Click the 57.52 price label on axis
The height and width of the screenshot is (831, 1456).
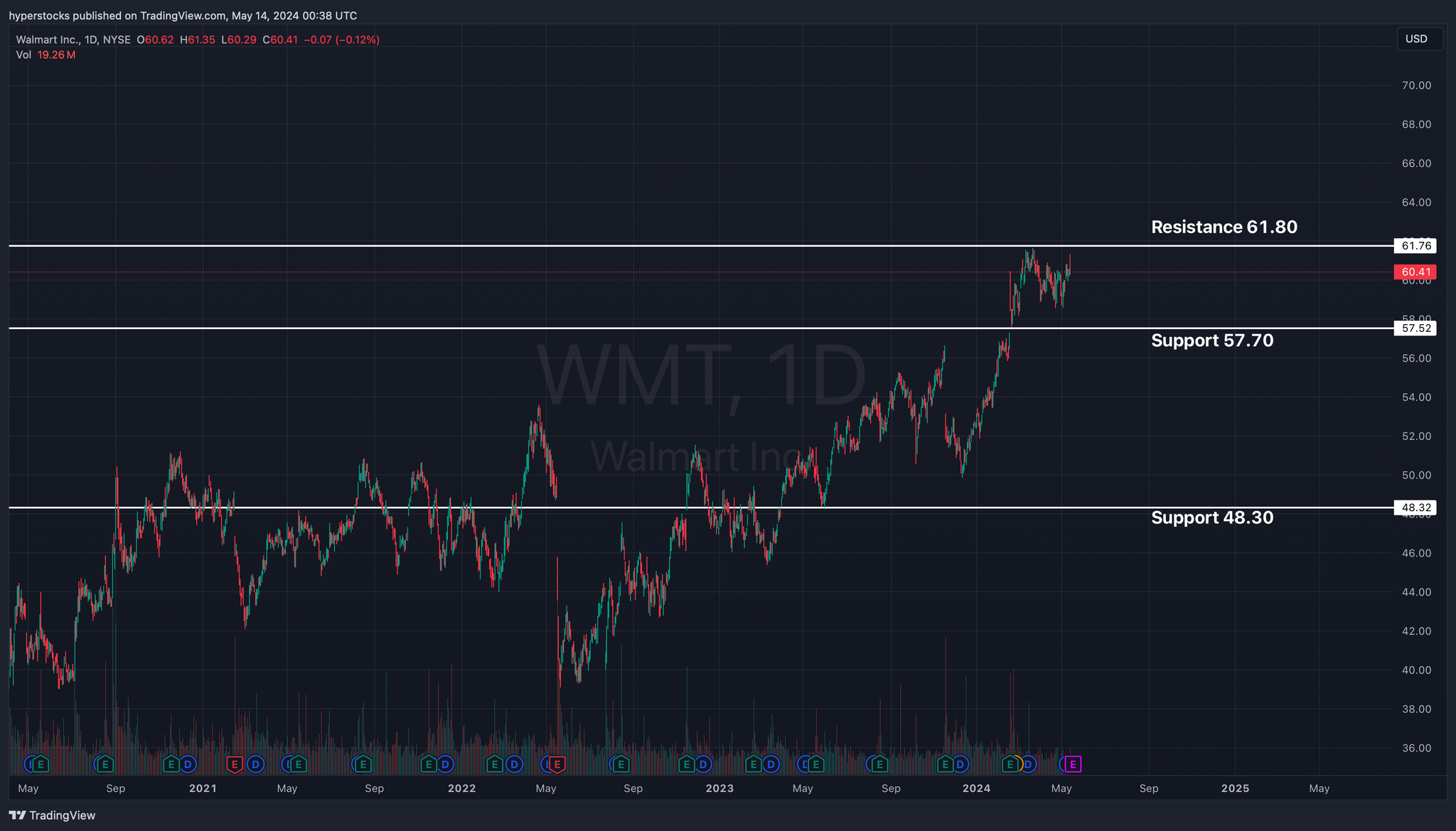(1415, 328)
